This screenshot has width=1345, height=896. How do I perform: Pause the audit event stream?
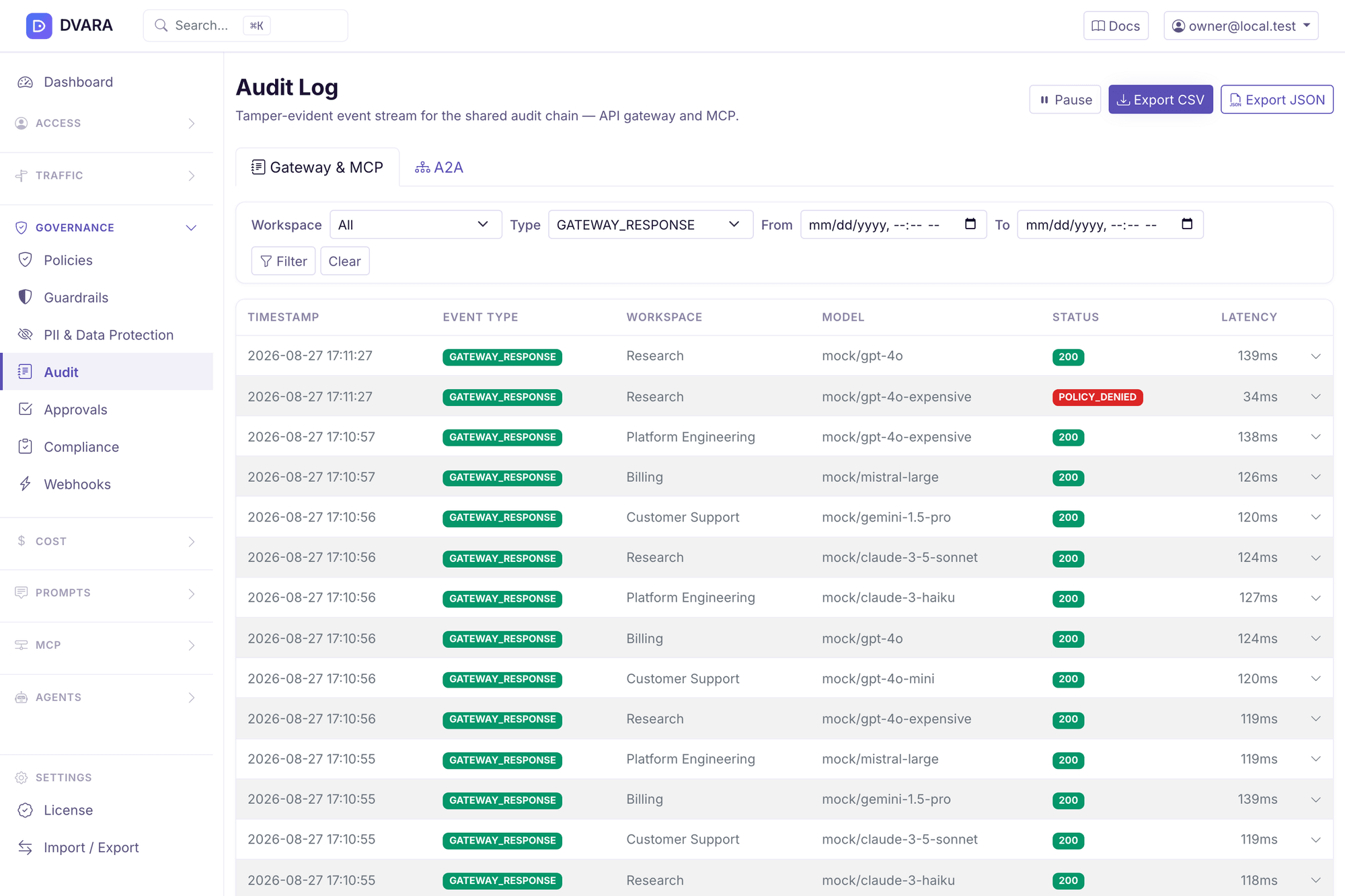(1065, 99)
